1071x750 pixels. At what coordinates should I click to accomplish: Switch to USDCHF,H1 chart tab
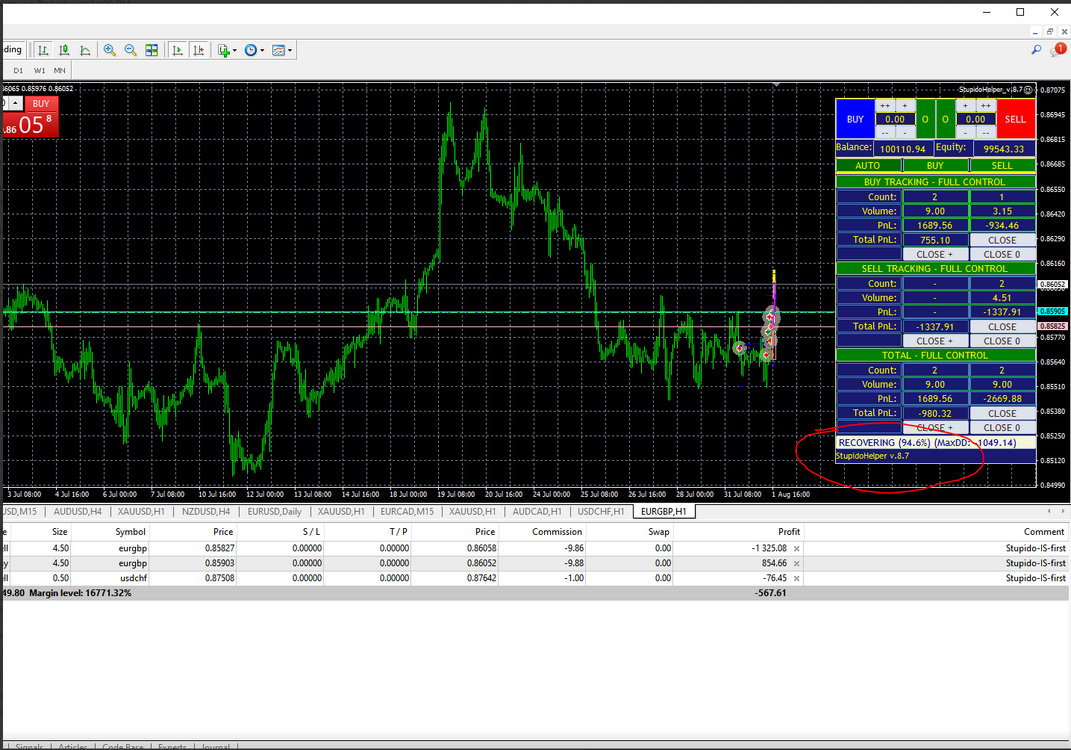(x=601, y=512)
